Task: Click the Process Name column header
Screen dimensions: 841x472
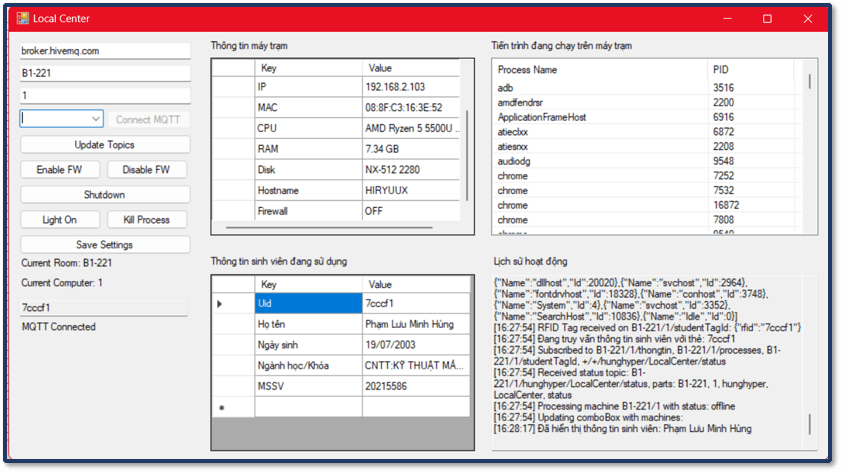Action: click(600, 70)
